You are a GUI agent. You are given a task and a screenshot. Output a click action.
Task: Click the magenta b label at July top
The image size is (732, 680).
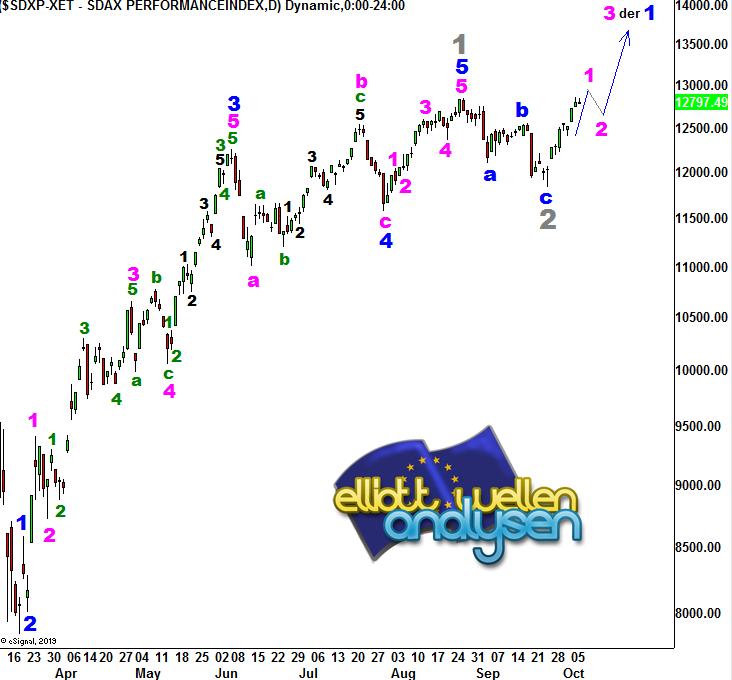tap(361, 80)
